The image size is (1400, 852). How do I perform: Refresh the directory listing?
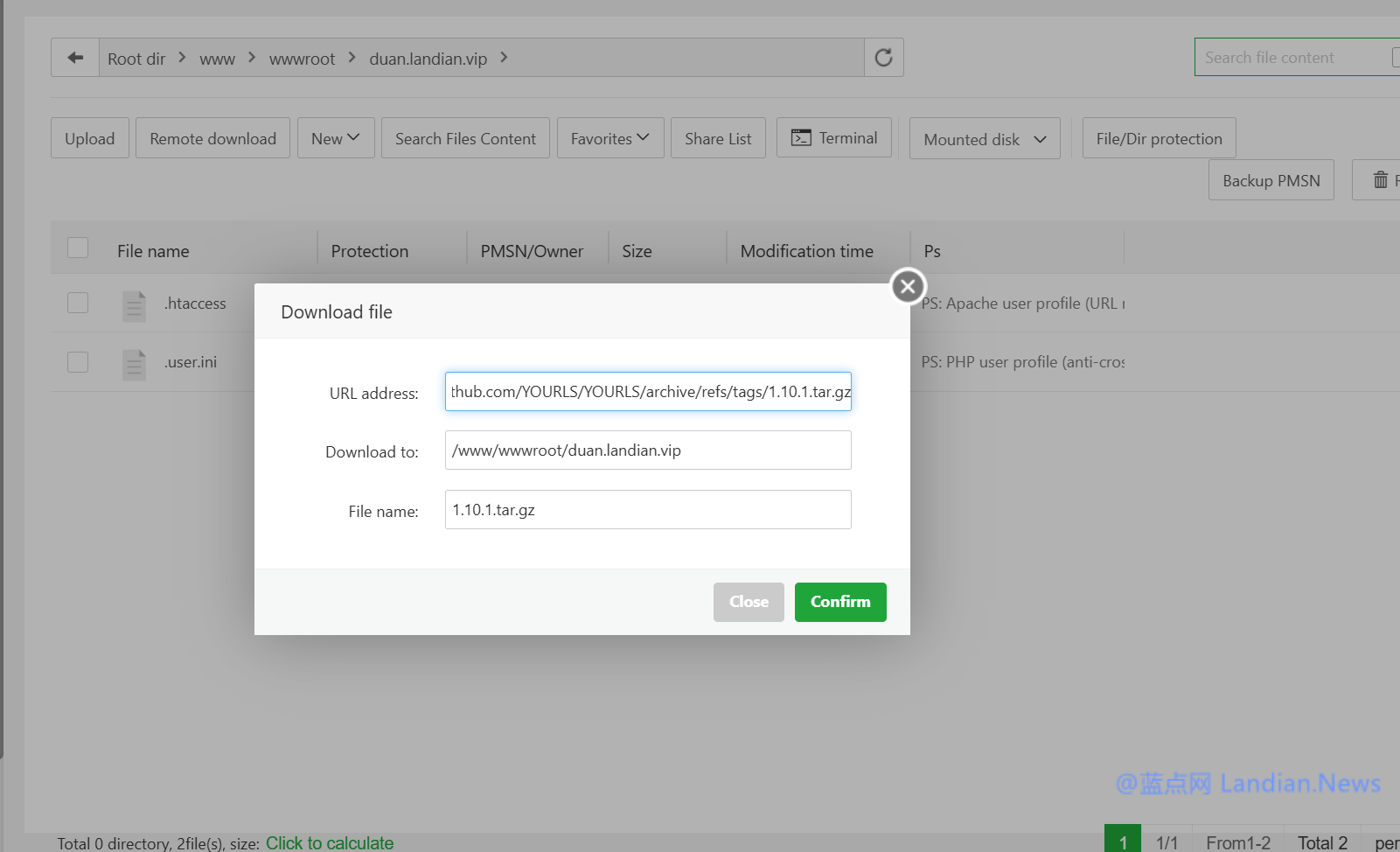coord(883,58)
